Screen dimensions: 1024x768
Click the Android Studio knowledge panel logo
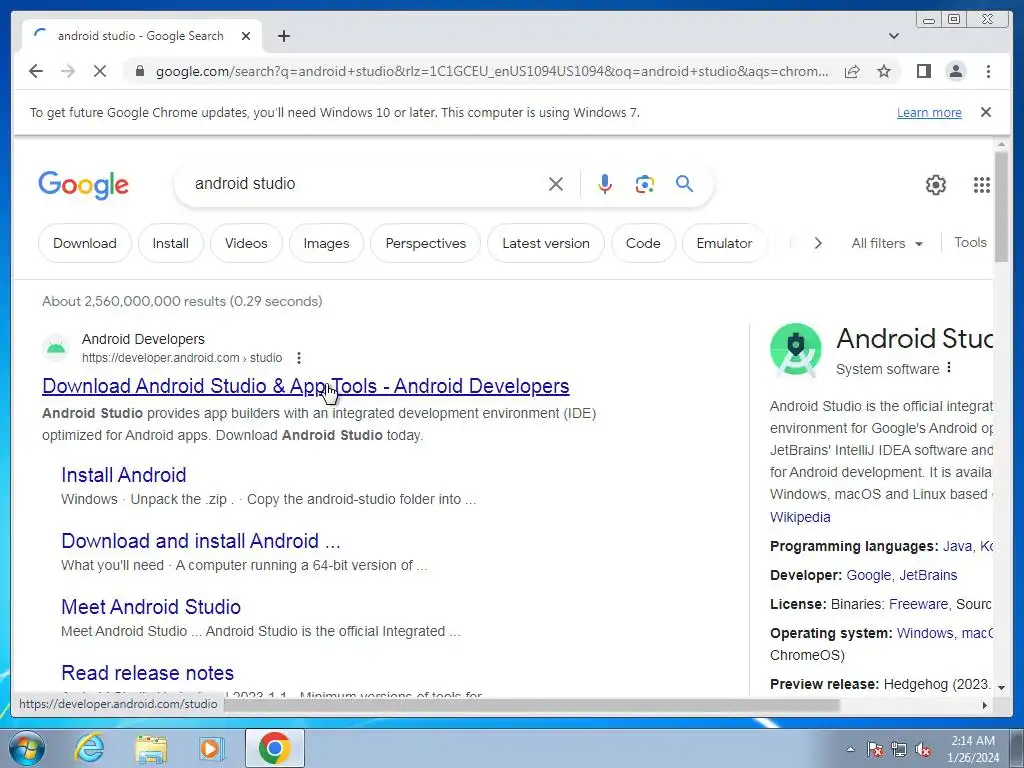pos(795,350)
